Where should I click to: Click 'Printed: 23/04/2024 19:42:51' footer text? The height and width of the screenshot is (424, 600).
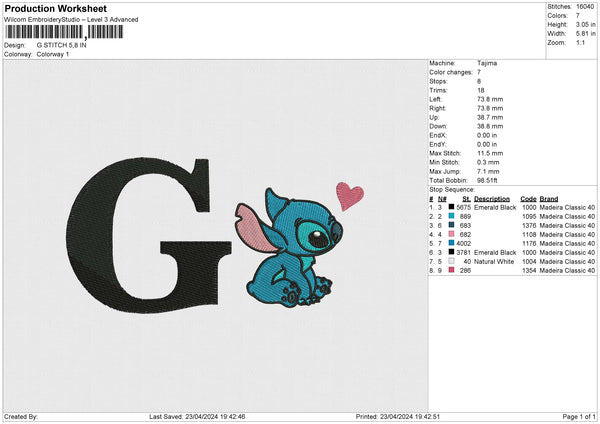(398, 416)
